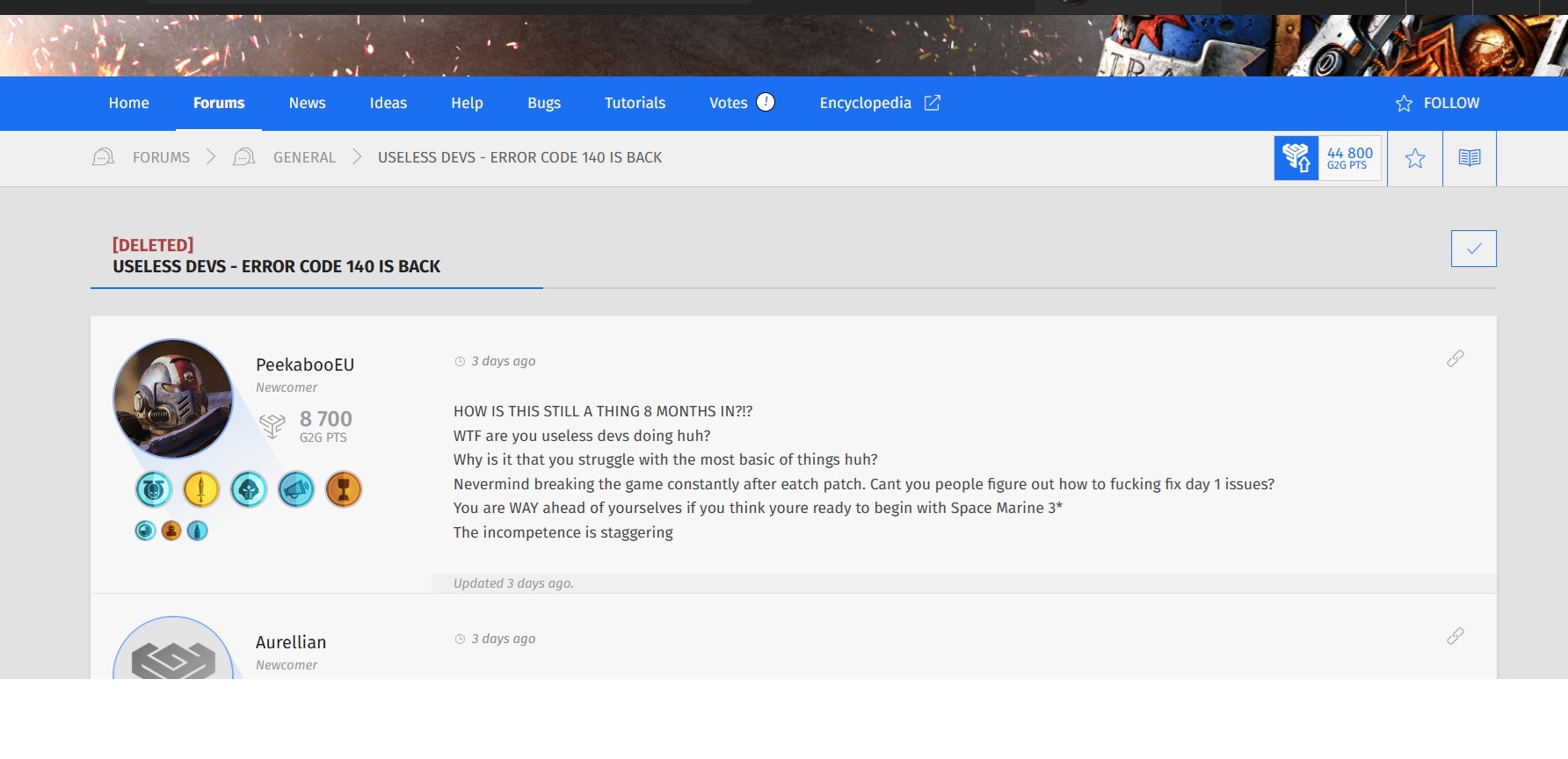Click the small orange person badge

[x=171, y=531]
